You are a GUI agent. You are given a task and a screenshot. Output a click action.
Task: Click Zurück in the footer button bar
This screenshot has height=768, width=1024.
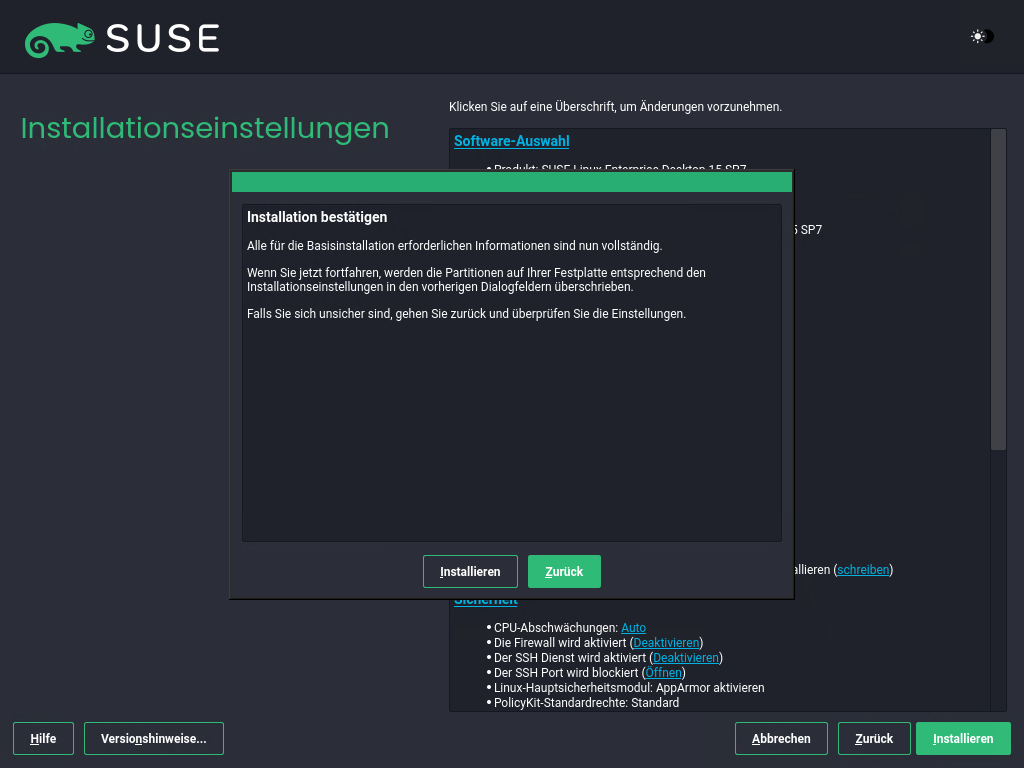pos(874,739)
